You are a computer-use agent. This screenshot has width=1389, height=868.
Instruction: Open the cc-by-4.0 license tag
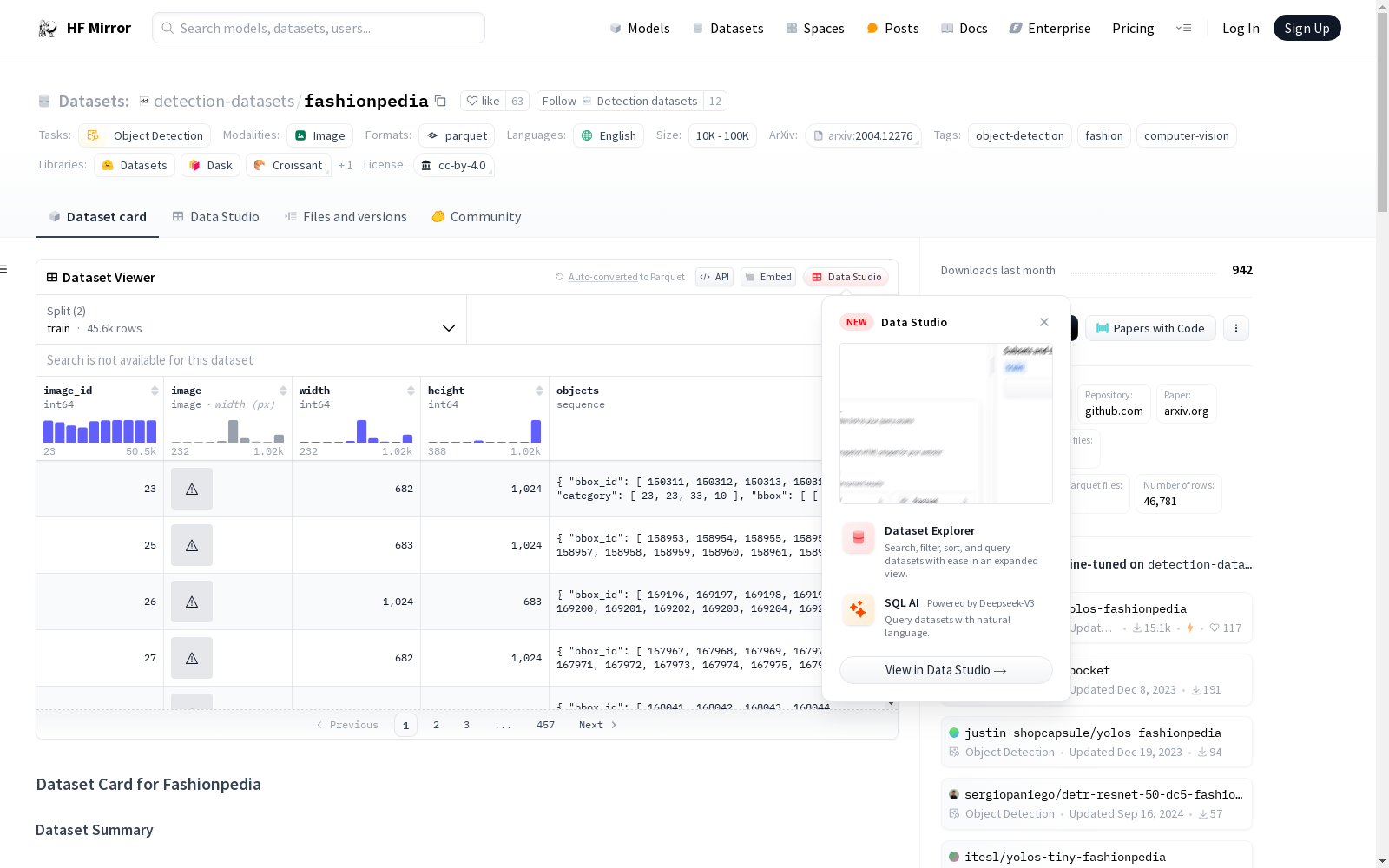point(454,165)
